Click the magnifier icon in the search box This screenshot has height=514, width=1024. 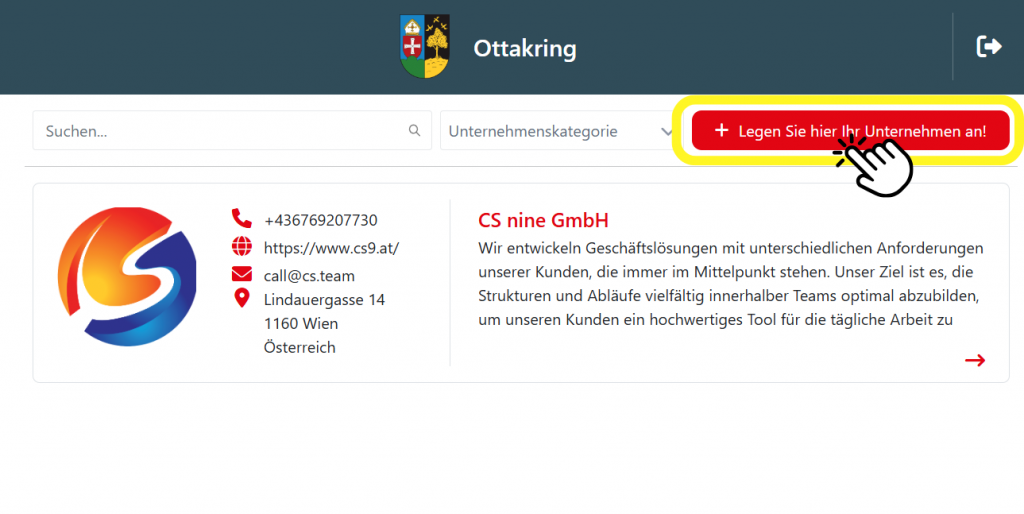pos(415,131)
